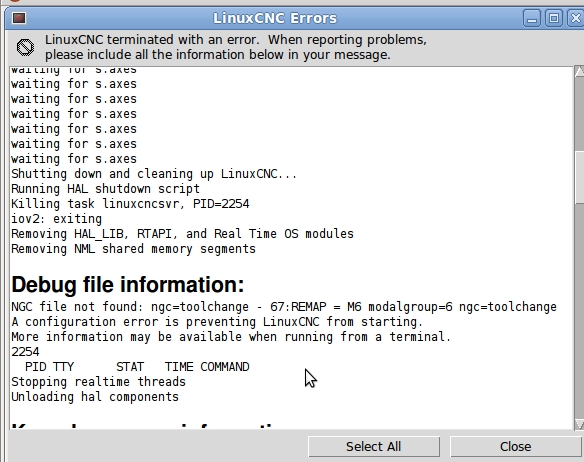Viewport: 584px width, 462px height.
Task: Click the 'Stopping realtime threads' line
Action: pyautogui.click(x=98, y=382)
